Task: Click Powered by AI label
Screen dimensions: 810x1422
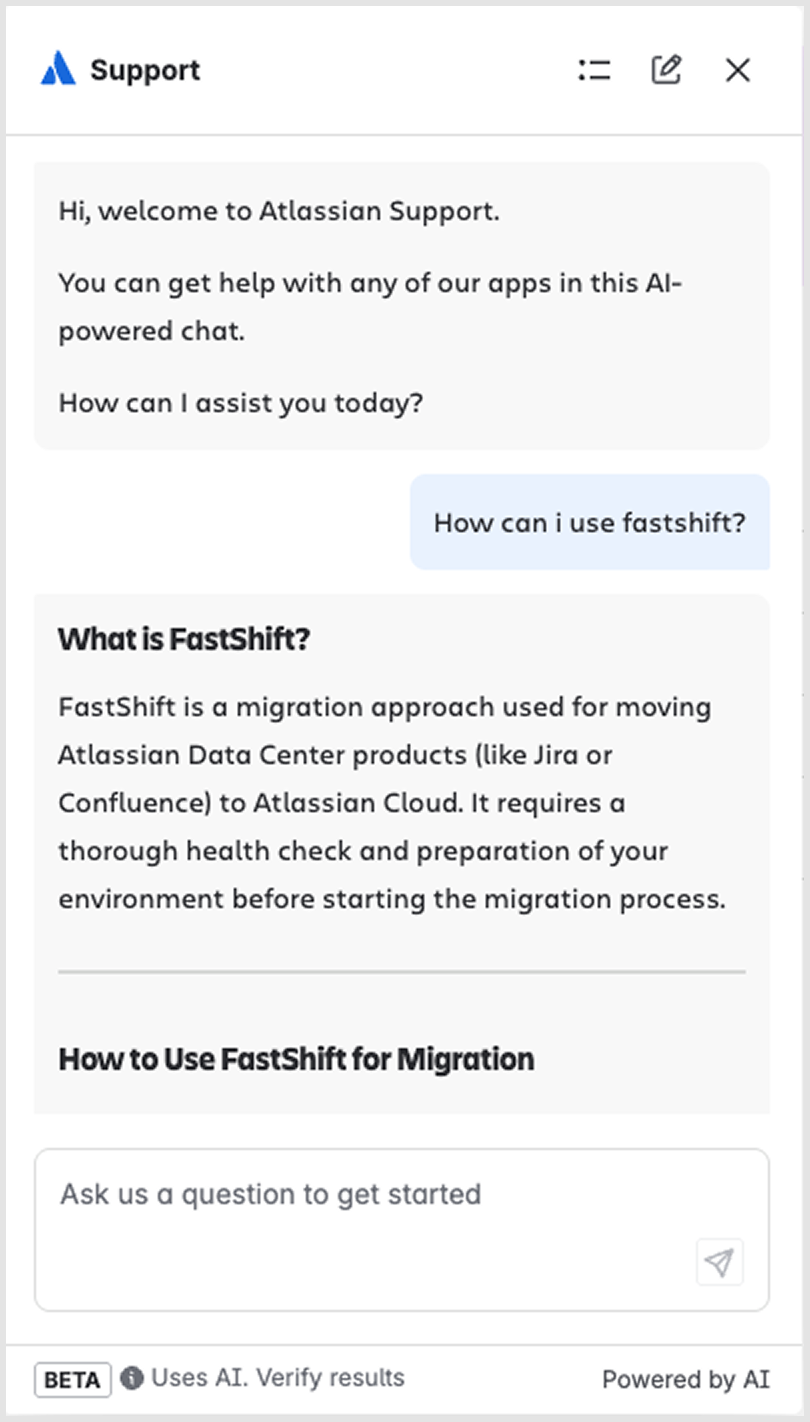Action: [683, 1379]
